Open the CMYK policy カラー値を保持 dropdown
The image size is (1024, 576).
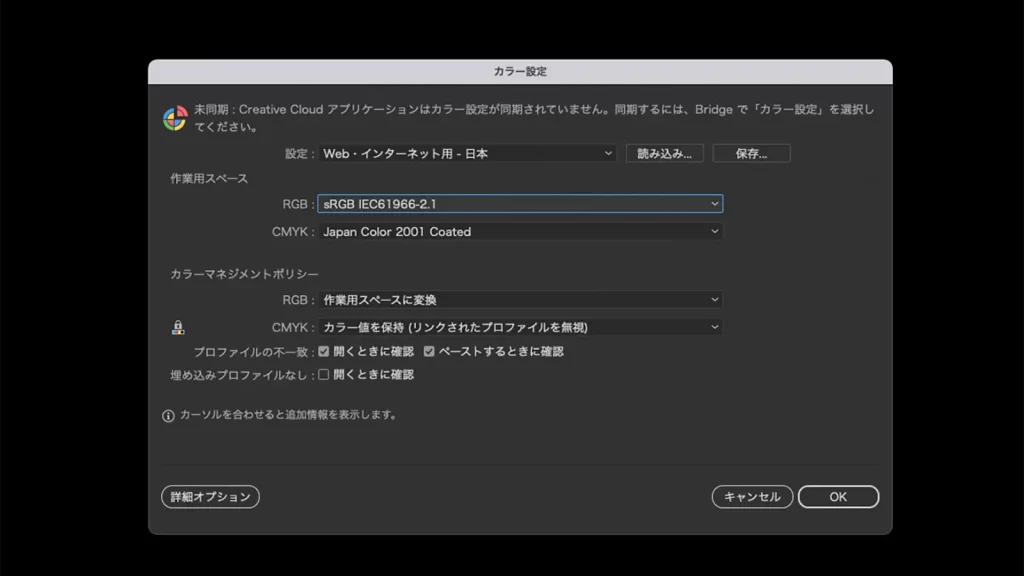coord(520,327)
